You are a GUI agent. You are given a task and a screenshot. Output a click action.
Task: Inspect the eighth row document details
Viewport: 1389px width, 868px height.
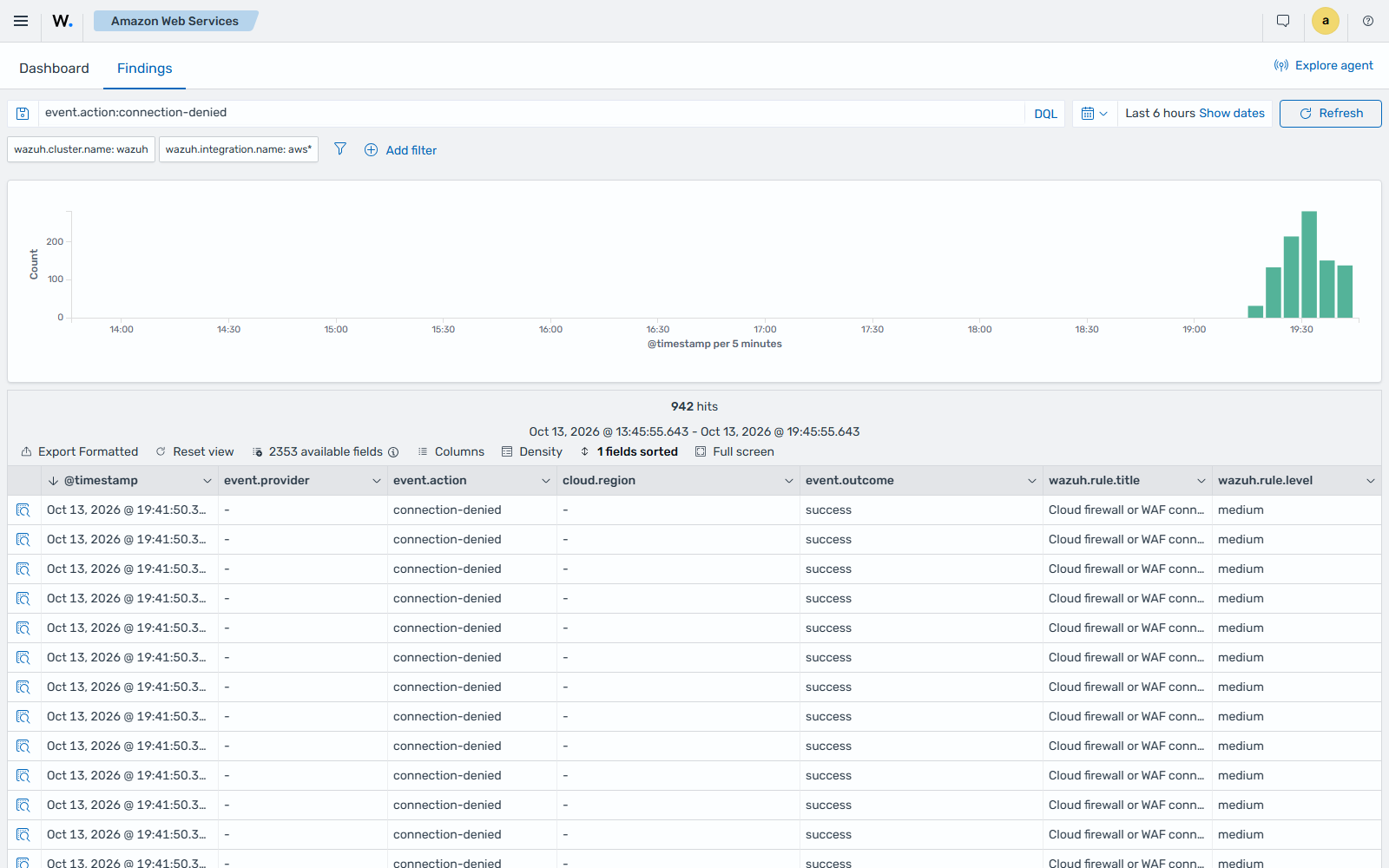23,717
